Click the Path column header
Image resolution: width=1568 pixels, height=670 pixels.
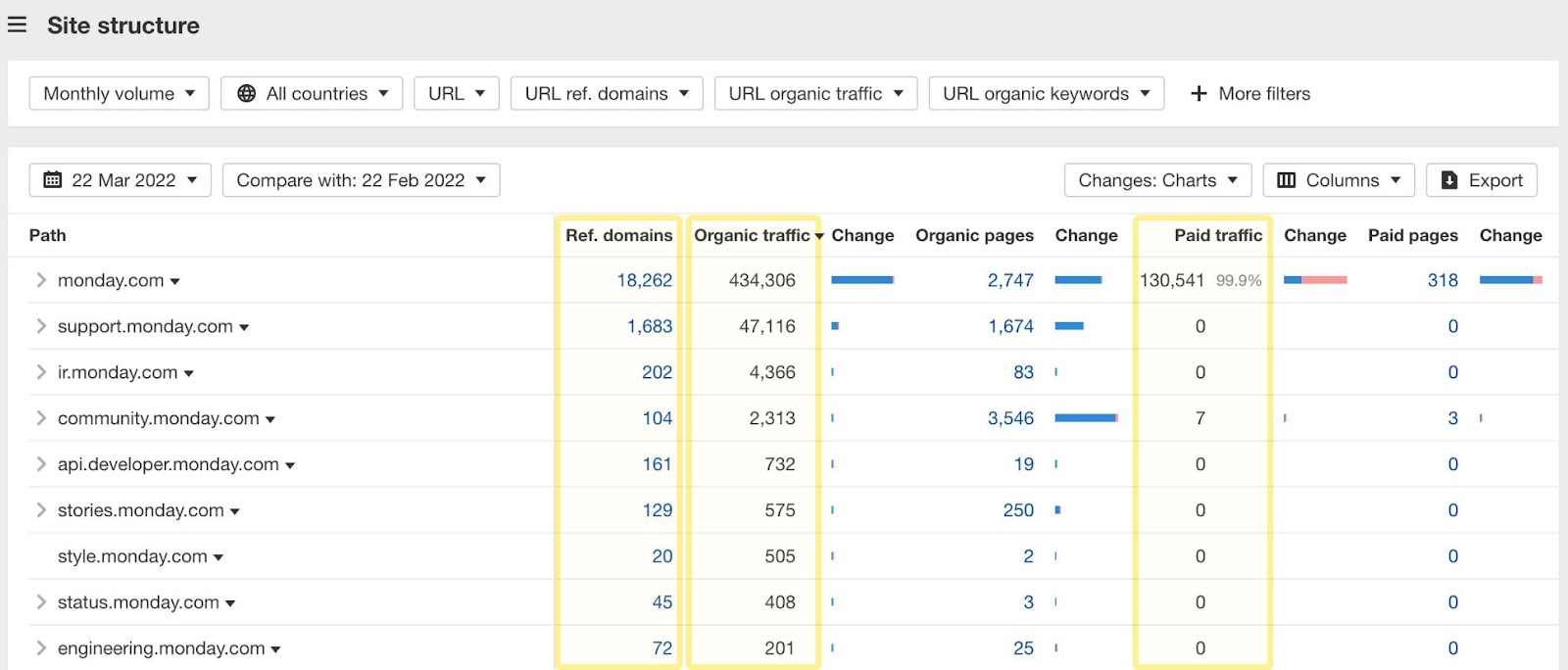(47, 235)
